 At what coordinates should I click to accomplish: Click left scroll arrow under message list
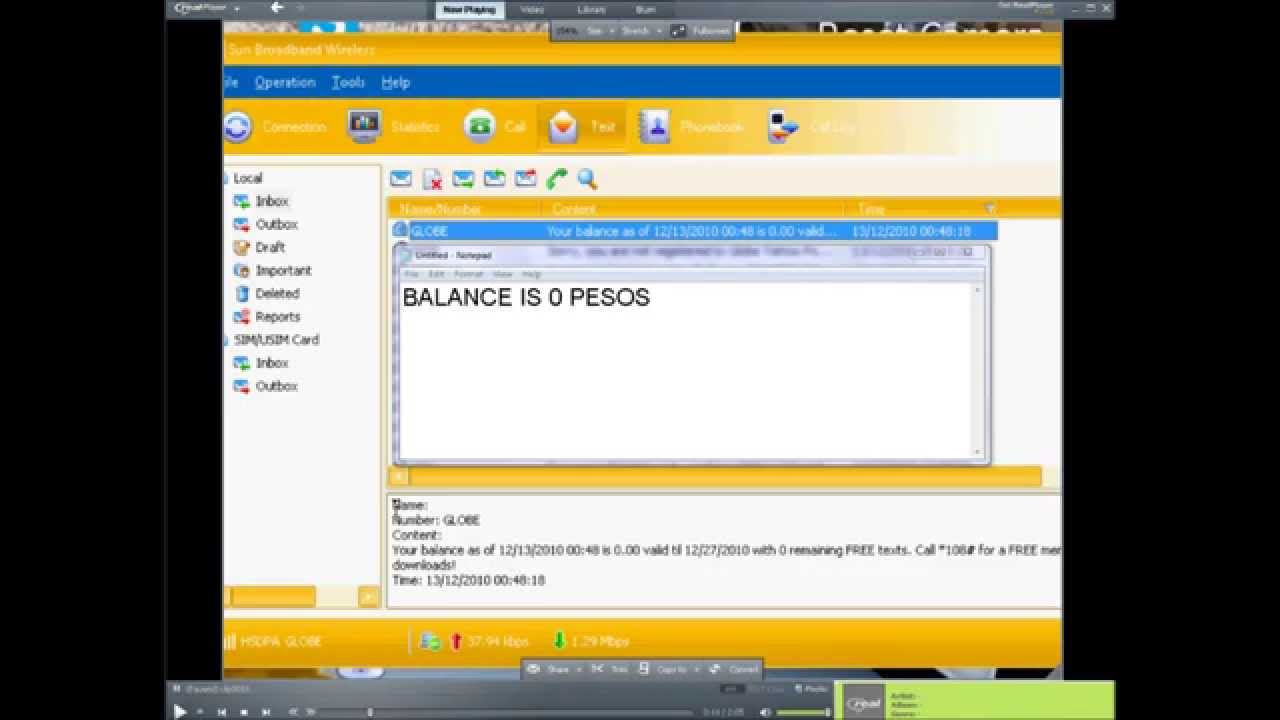tap(398, 477)
